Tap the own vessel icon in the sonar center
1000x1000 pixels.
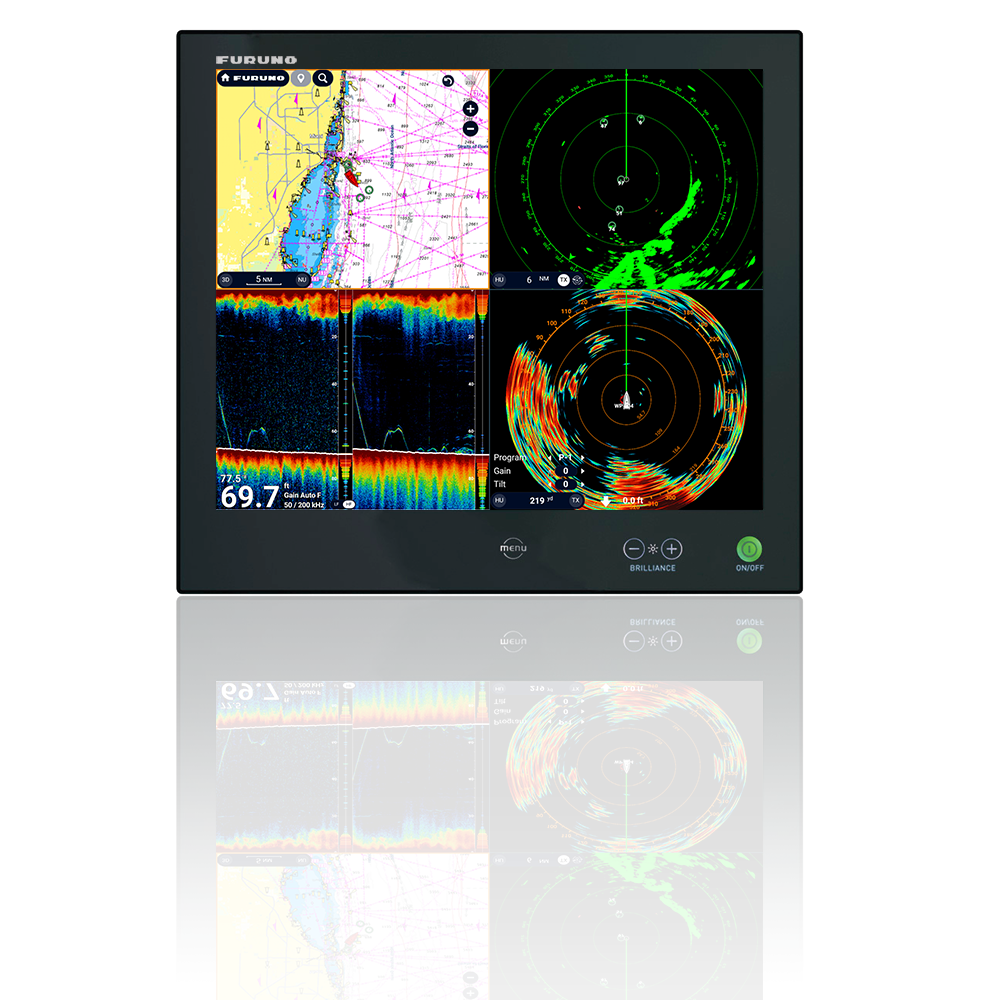point(627,401)
